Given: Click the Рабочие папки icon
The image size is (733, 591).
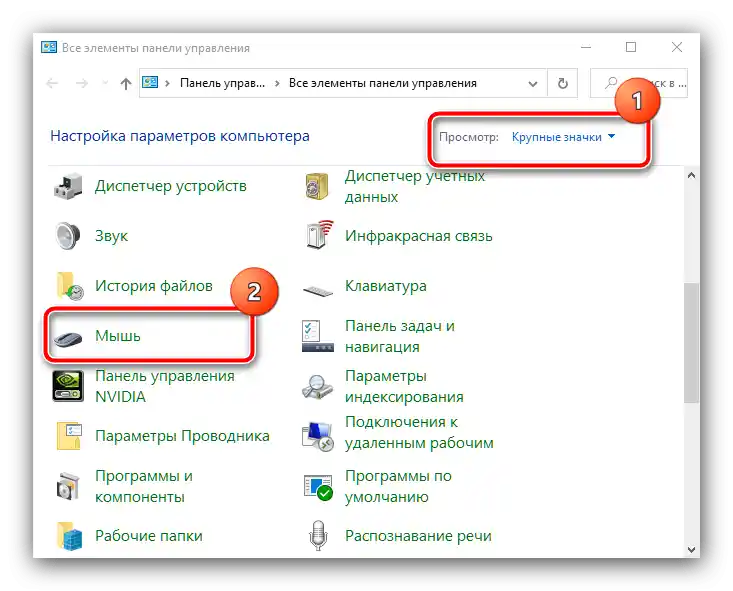Looking at the screenshot, I should (x=70, y=536).
